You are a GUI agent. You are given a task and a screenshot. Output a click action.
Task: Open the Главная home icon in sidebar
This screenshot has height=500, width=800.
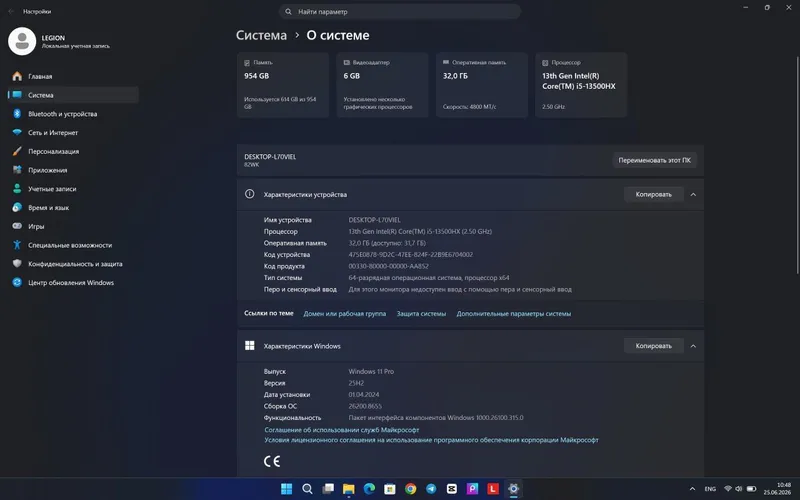click(17, 76)
